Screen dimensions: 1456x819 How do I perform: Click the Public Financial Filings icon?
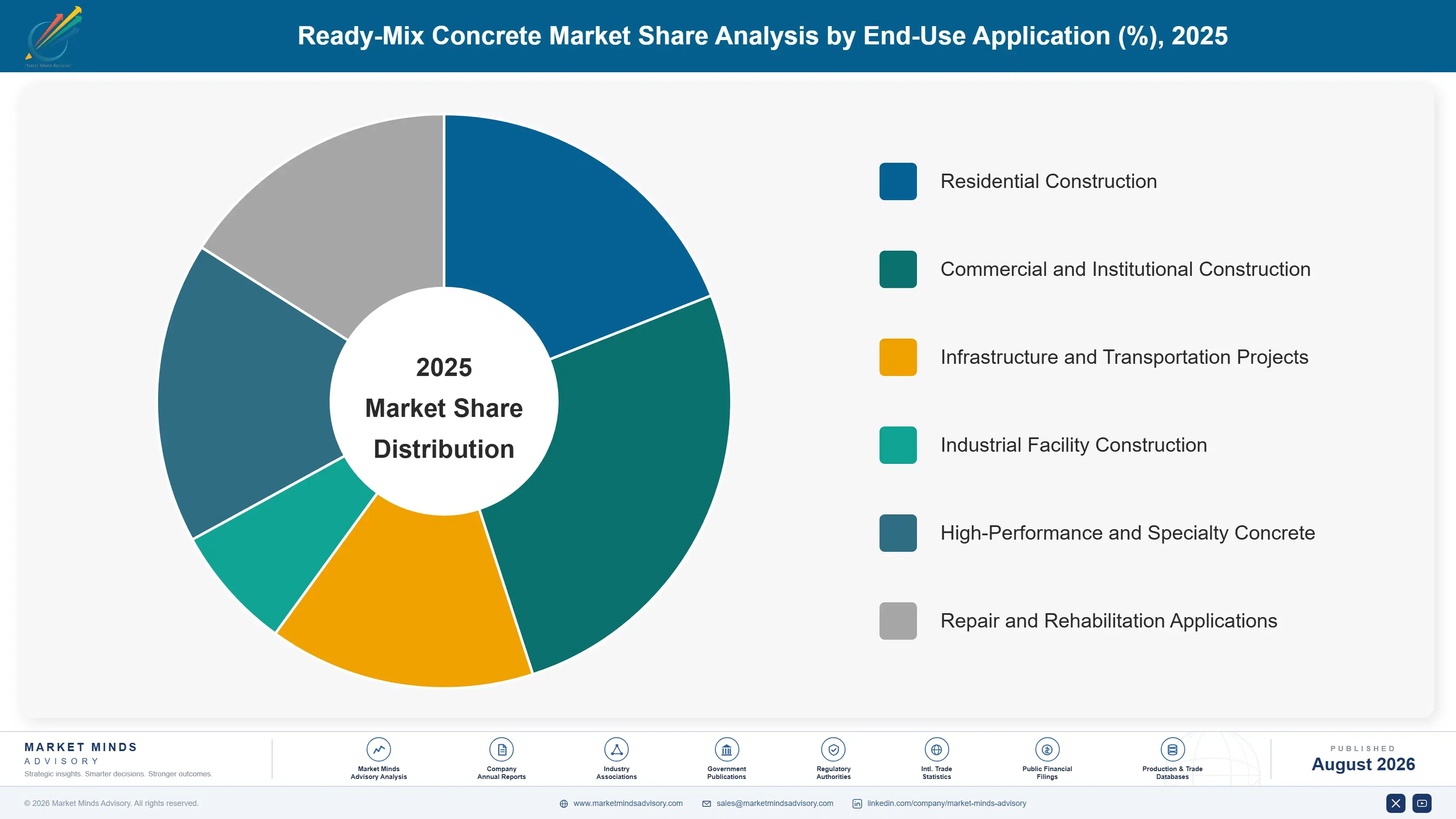1047,749
